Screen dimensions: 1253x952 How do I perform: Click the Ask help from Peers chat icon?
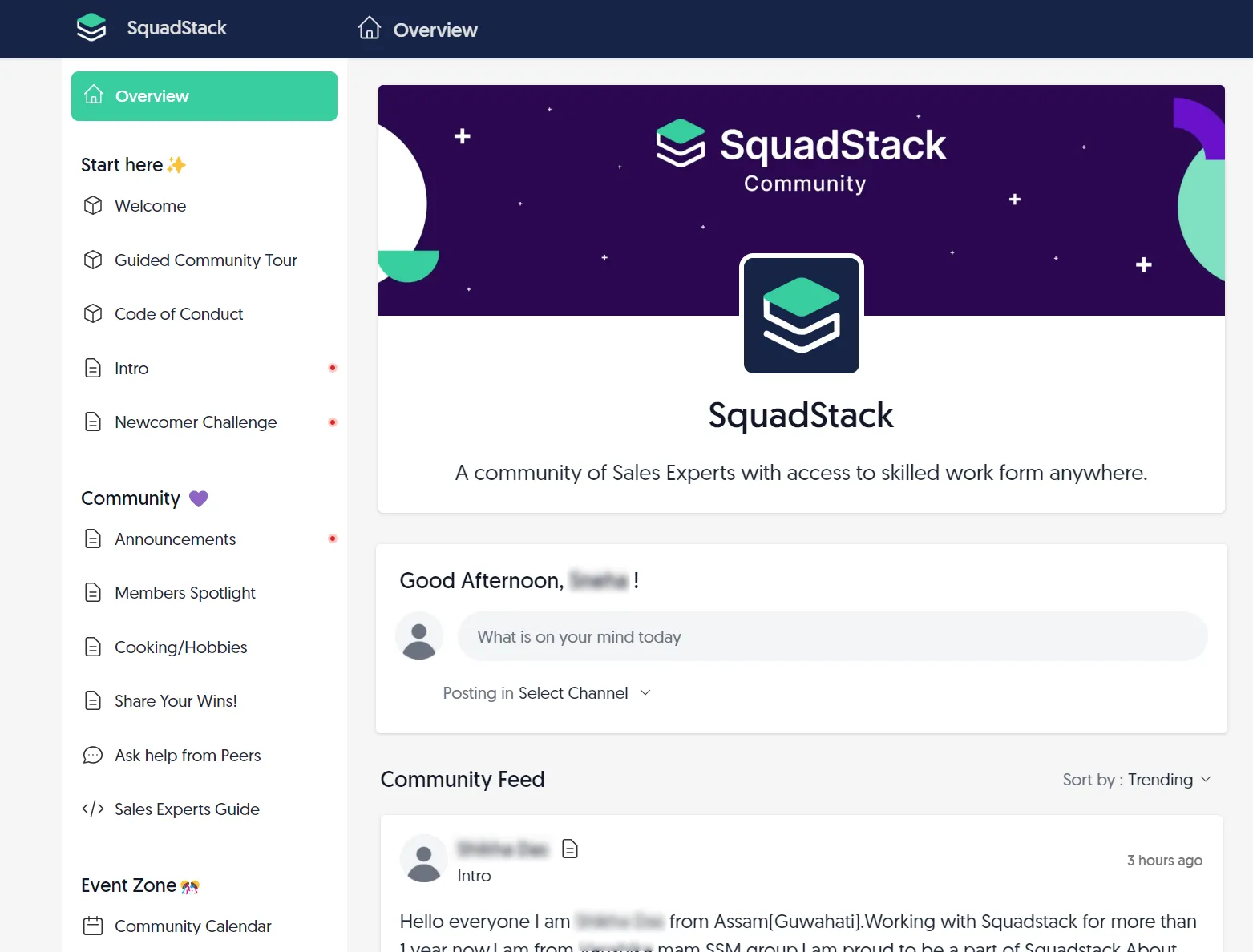pos(93,755)
